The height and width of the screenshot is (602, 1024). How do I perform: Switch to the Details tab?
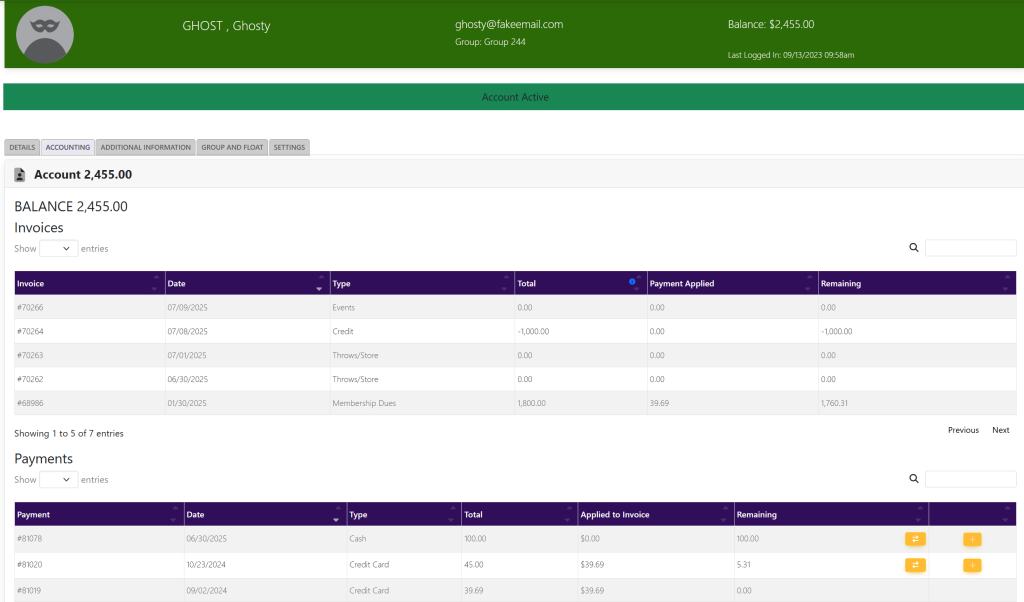point(23,147)
